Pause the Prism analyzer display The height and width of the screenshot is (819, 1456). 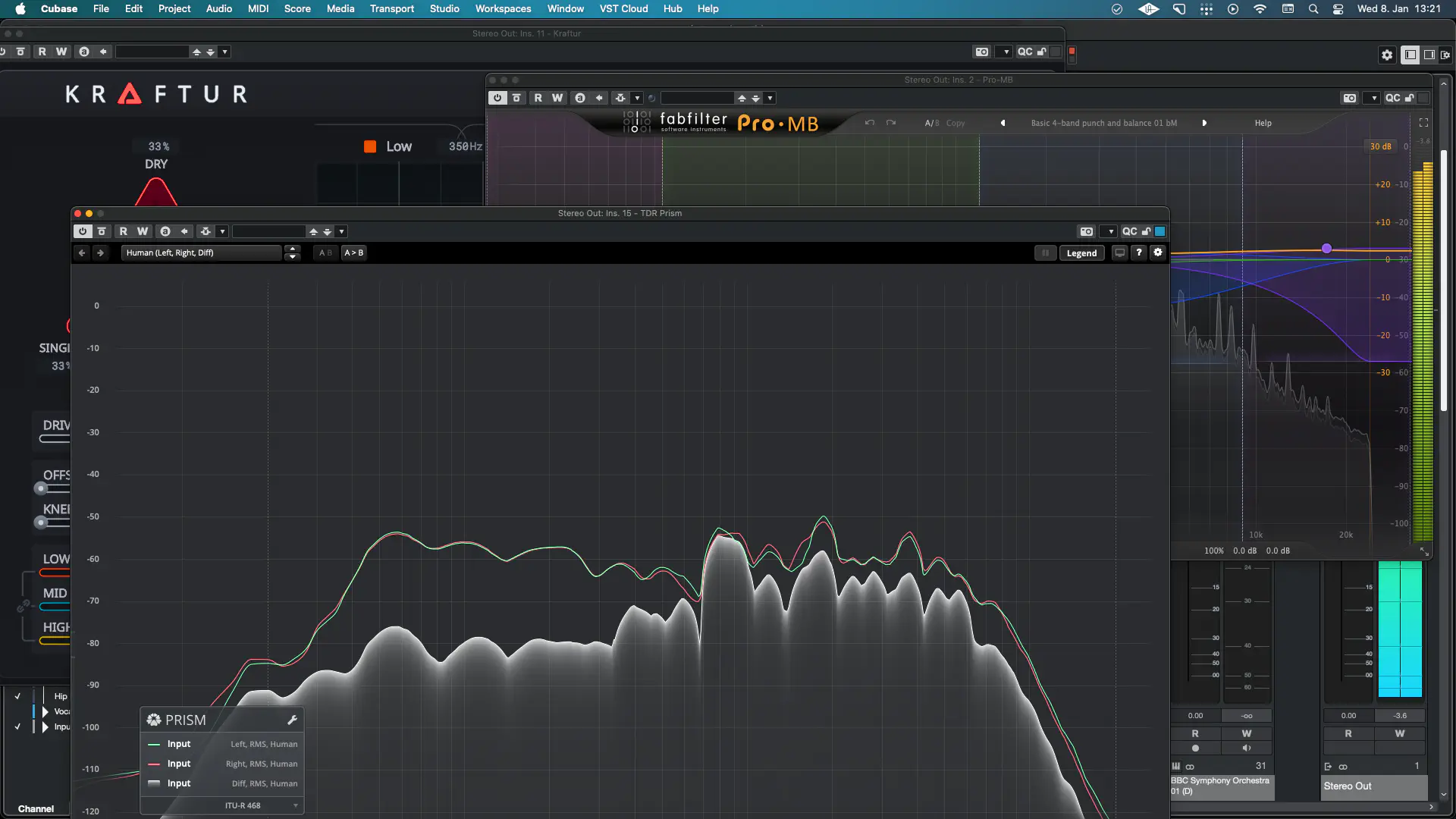1045,253
